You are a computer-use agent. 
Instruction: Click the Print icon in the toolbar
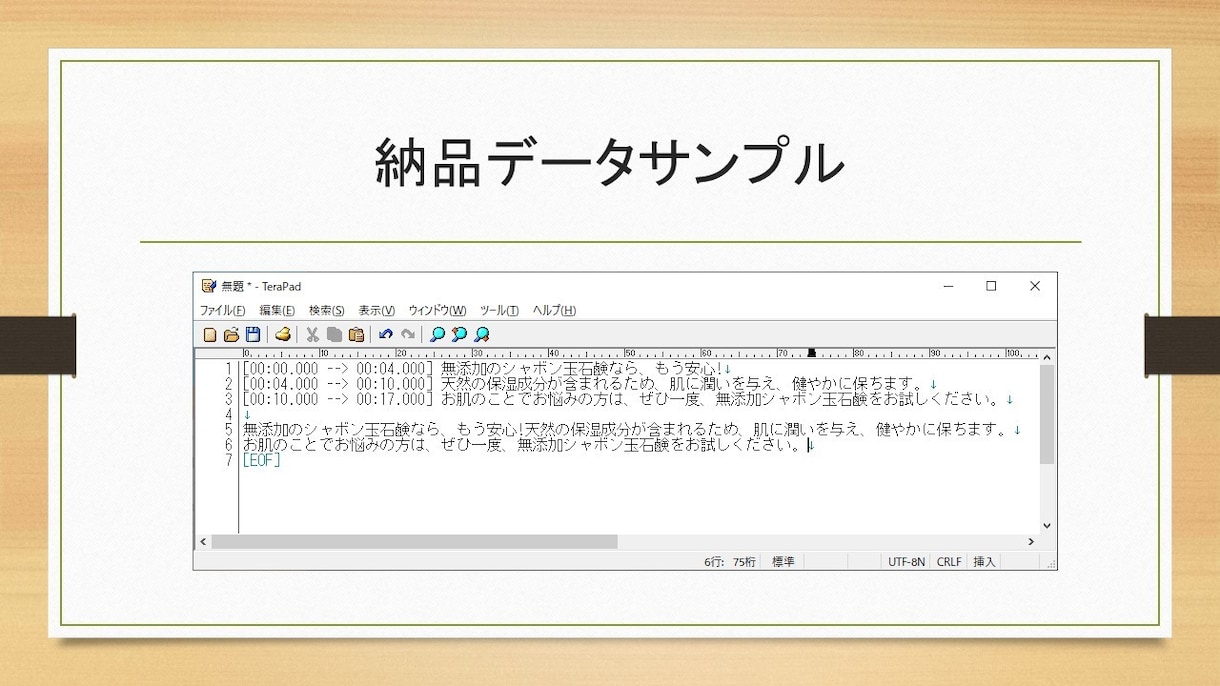point(283,335)
